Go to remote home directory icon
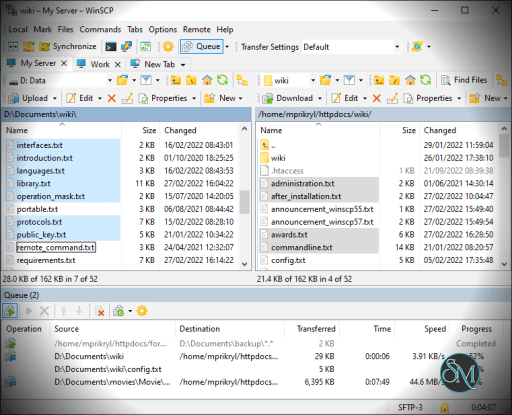512x415 pixels. pyautogui.click(x=410, y=80)
